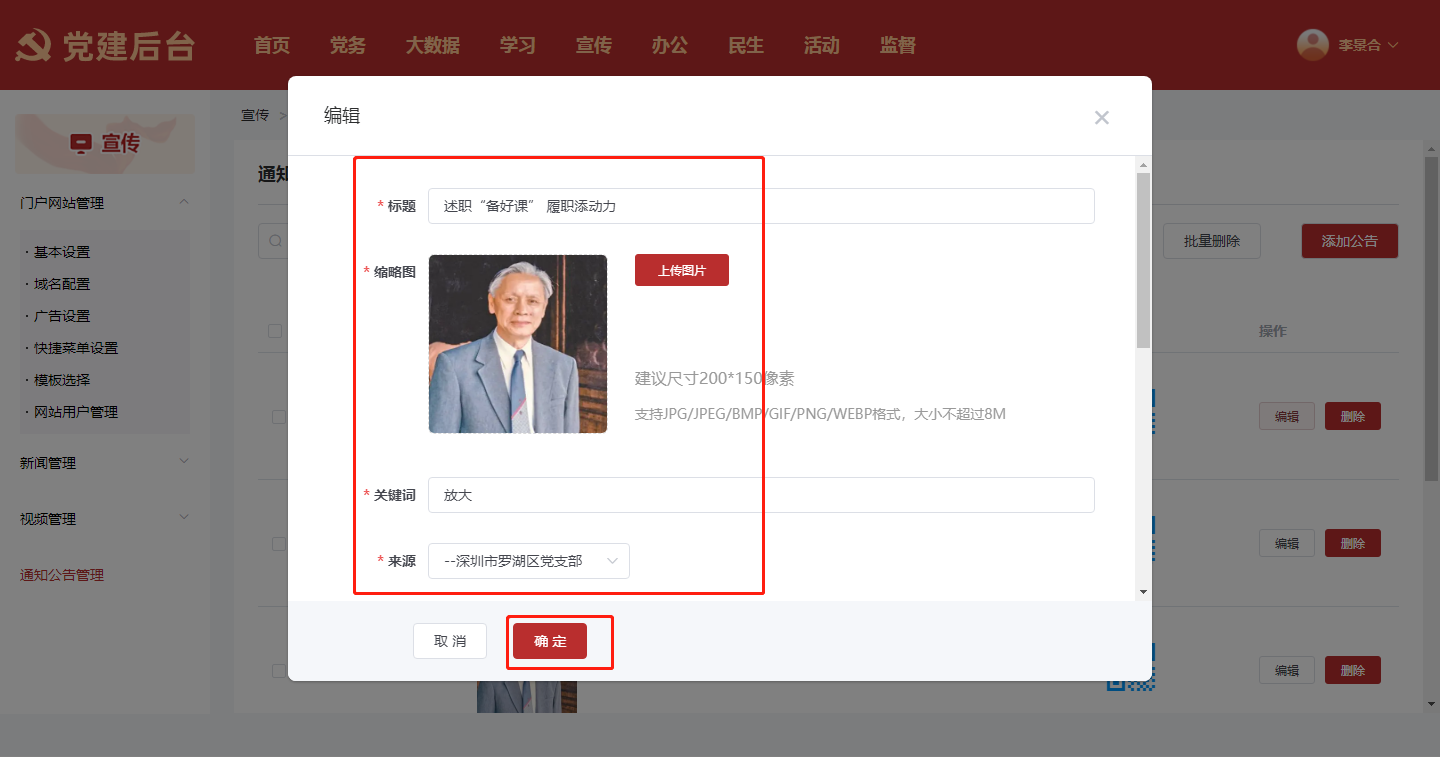This screenshot has height=757, width=1440.
Task: Click the user avatar in header
Action: 1312,45
